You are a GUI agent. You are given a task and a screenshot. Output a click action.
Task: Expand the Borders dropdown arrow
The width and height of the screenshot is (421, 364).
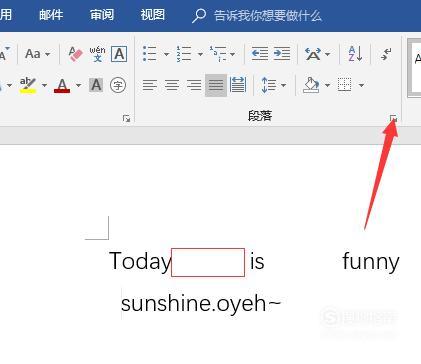pyautogui.click(x=361, y=85)
